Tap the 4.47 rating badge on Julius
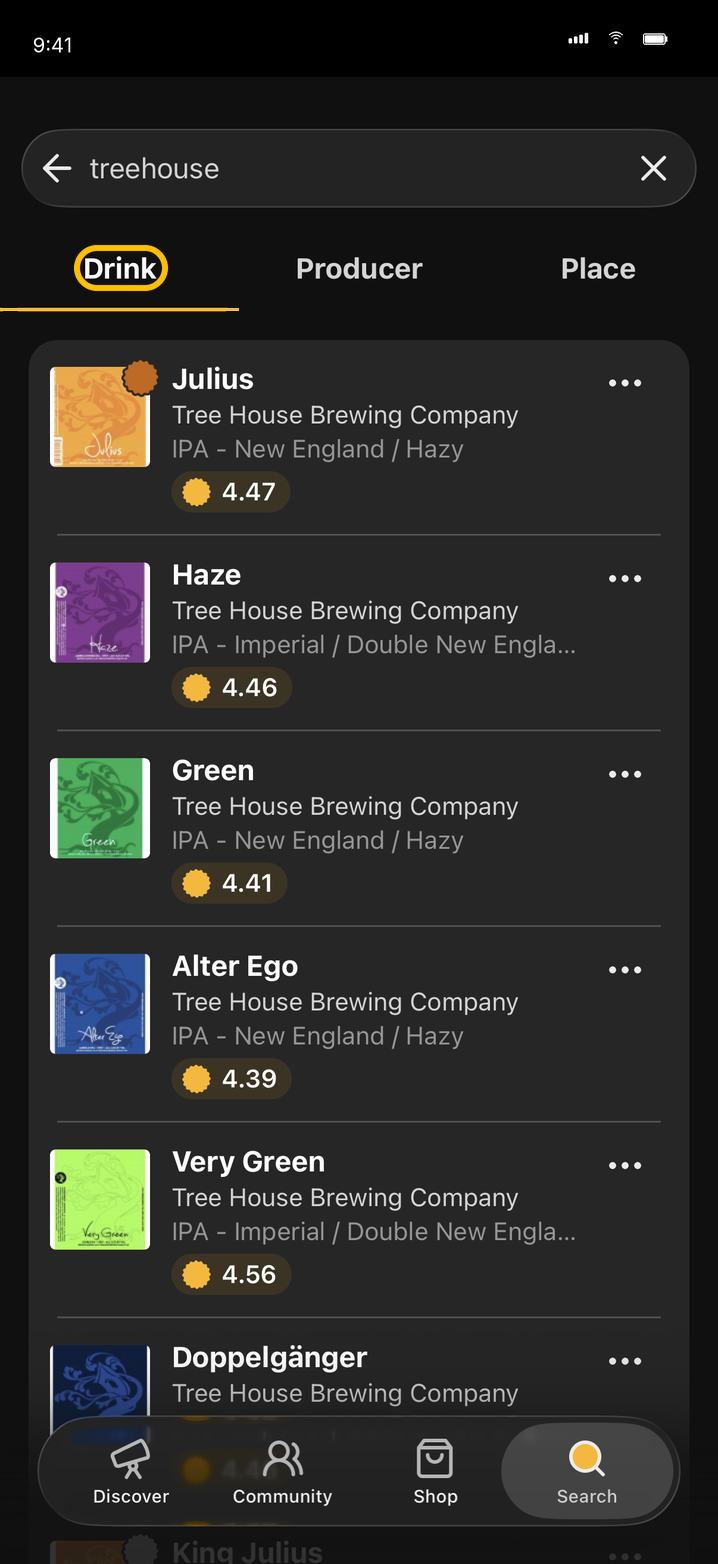Screen dimensions: 718x1564 pos(231,492)
